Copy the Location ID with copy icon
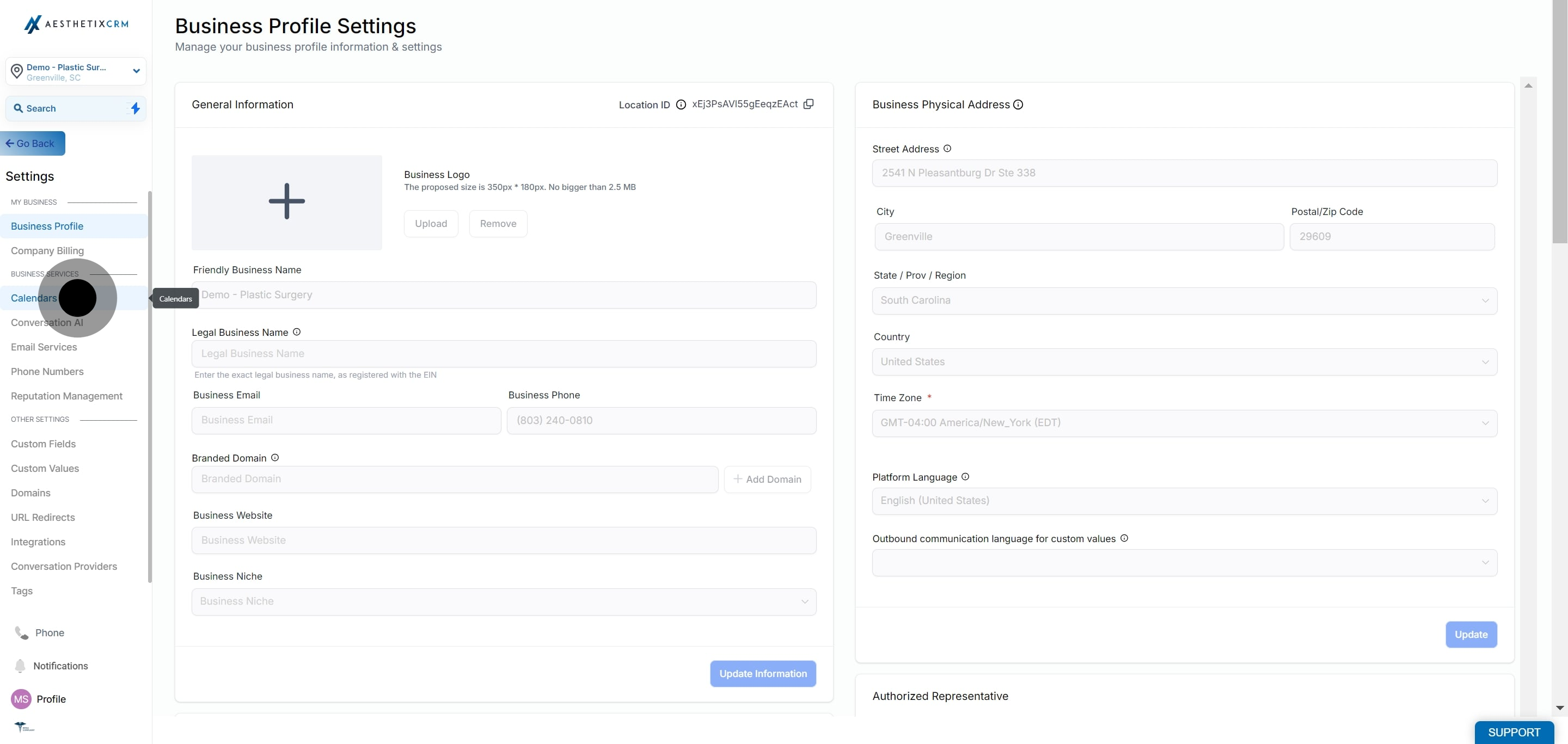This screenshot has height=744, width=1568. (x=808, y=104)
